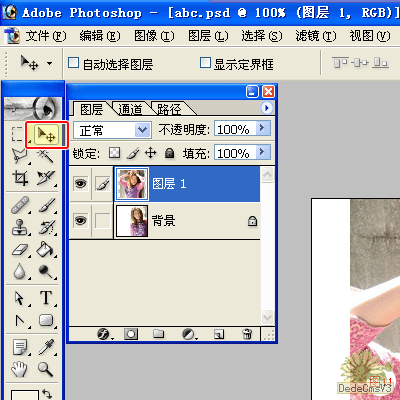
Task: Toggle visibility of 背景 layer
Action: [80, 220]
